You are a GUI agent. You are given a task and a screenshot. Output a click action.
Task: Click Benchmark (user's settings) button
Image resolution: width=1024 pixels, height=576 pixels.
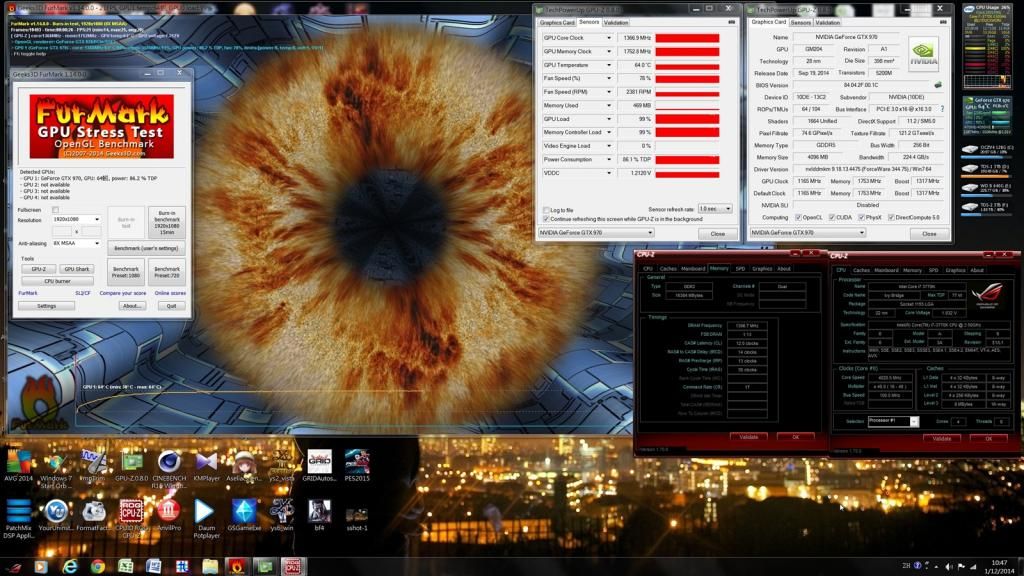(x=146, y=248)
